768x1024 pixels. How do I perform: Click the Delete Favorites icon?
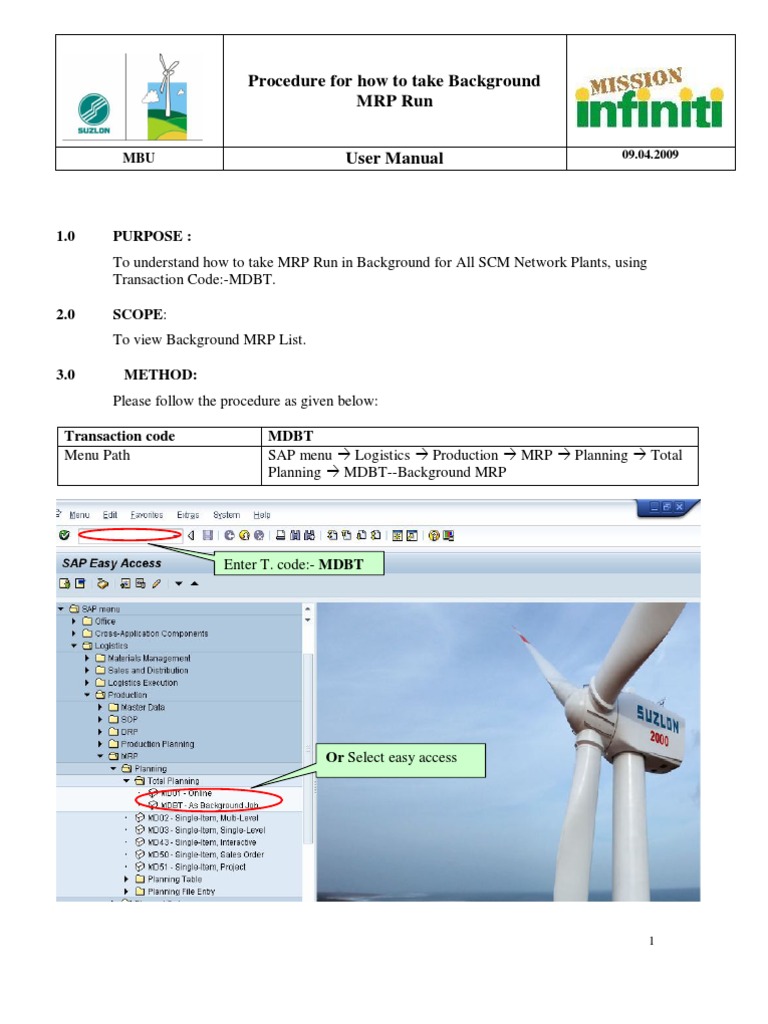pyautogui.click(x=140, y=584)
